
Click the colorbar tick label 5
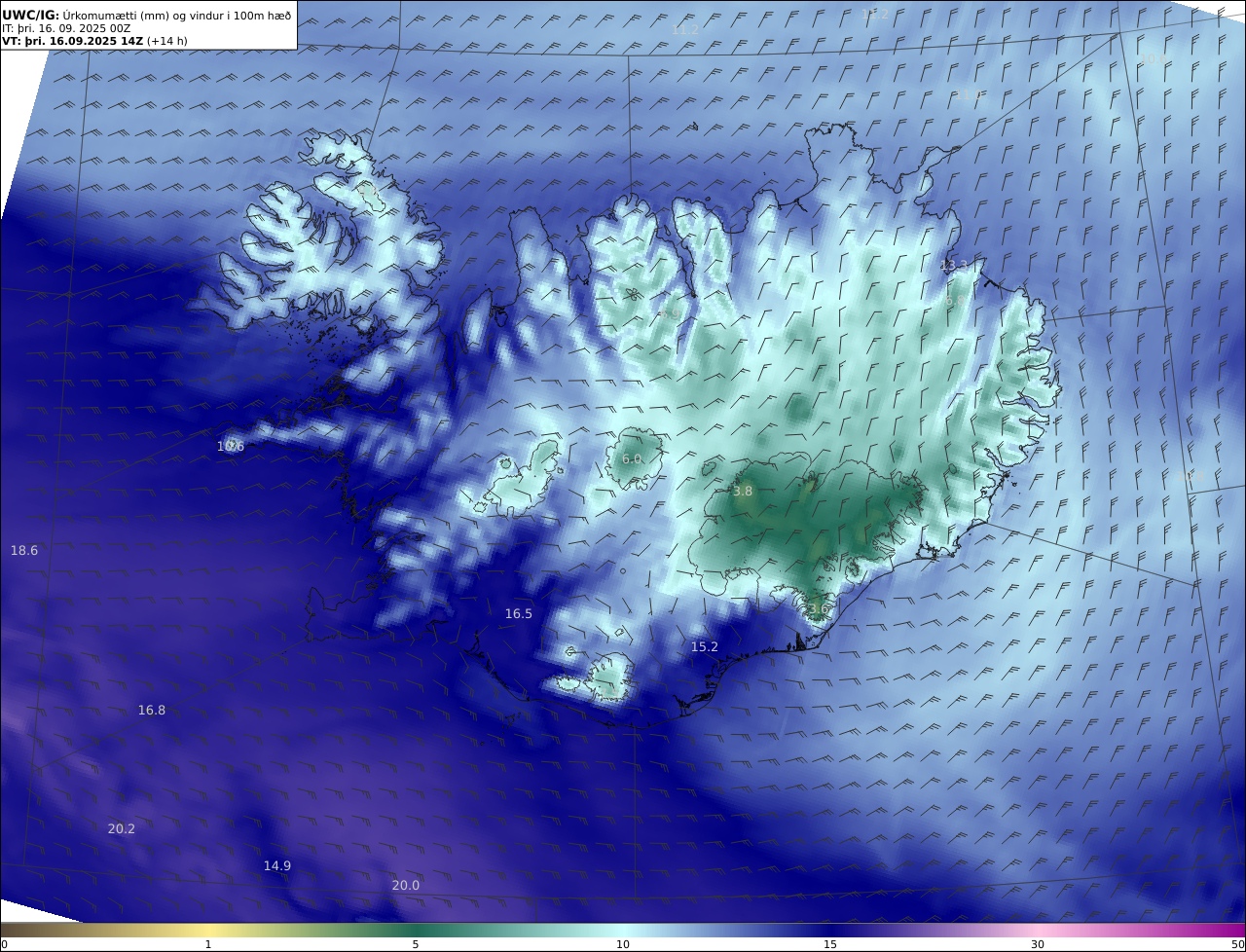point(416,944)
